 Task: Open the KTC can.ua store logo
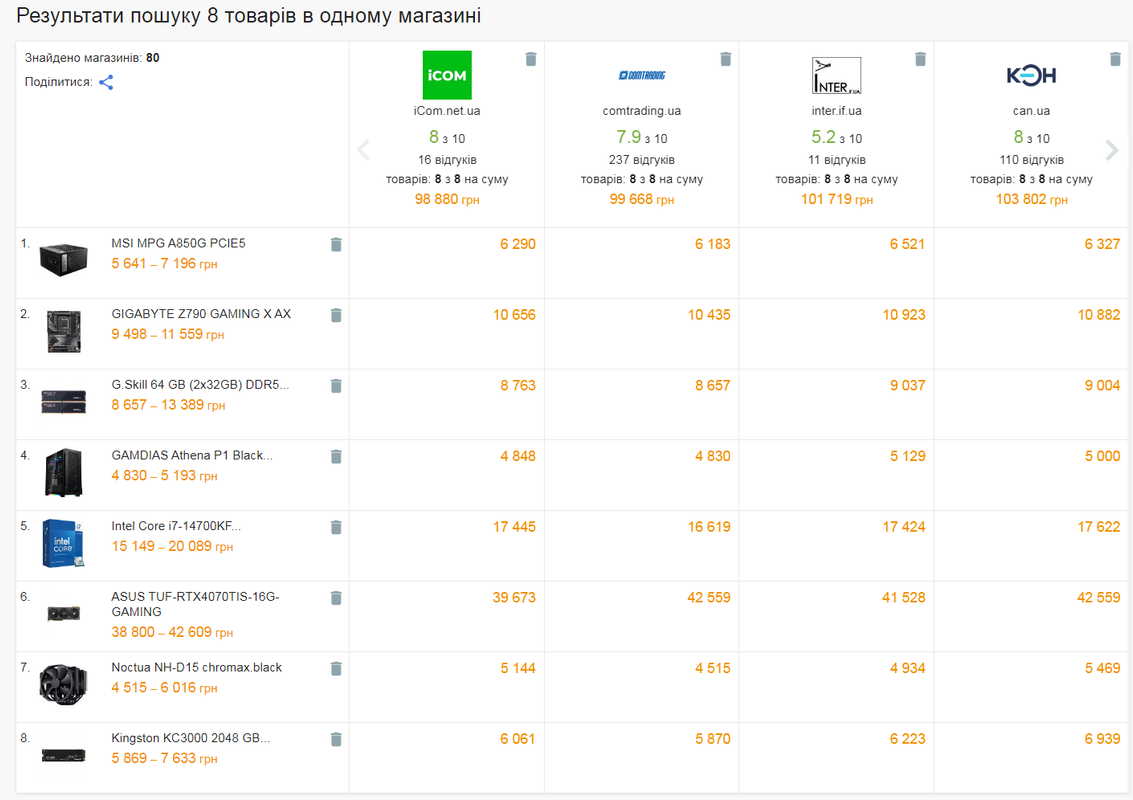1032,75
